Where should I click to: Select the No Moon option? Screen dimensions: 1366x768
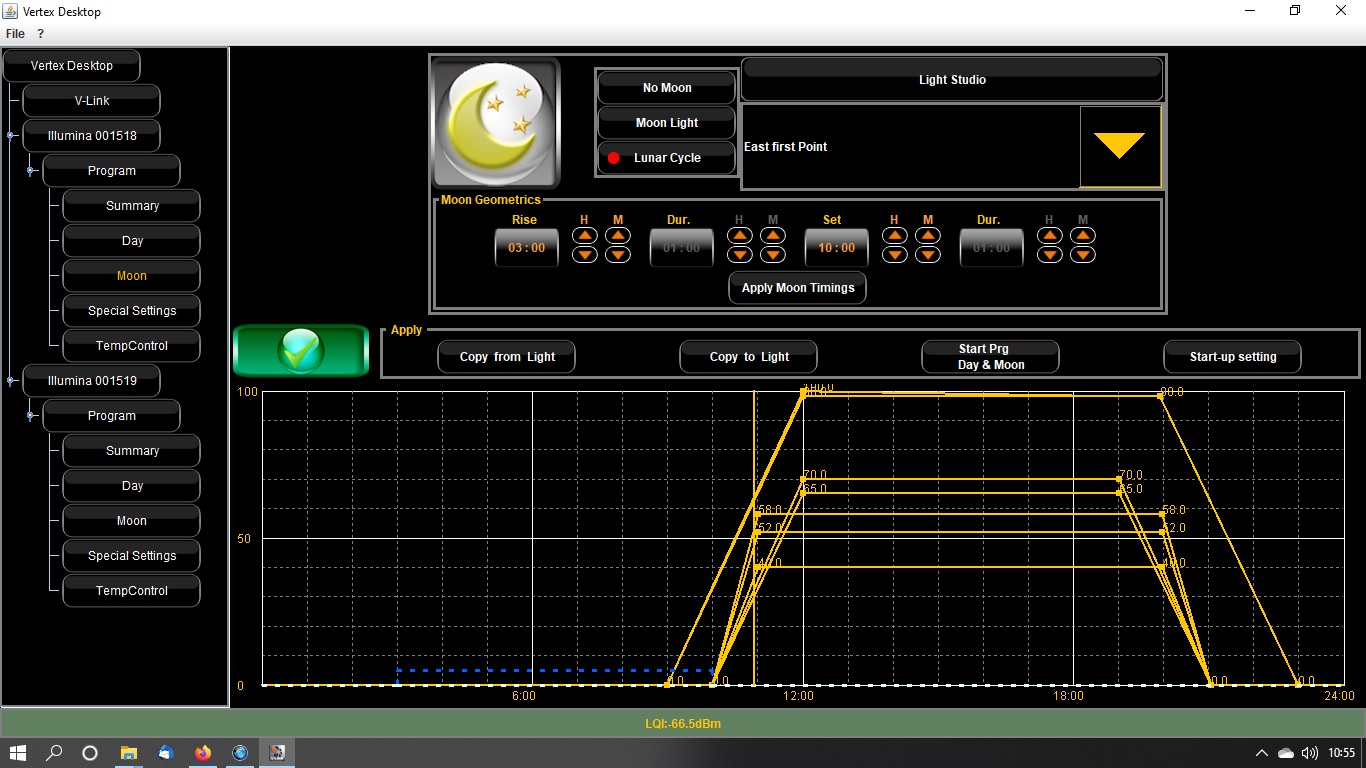coord(667,88)
